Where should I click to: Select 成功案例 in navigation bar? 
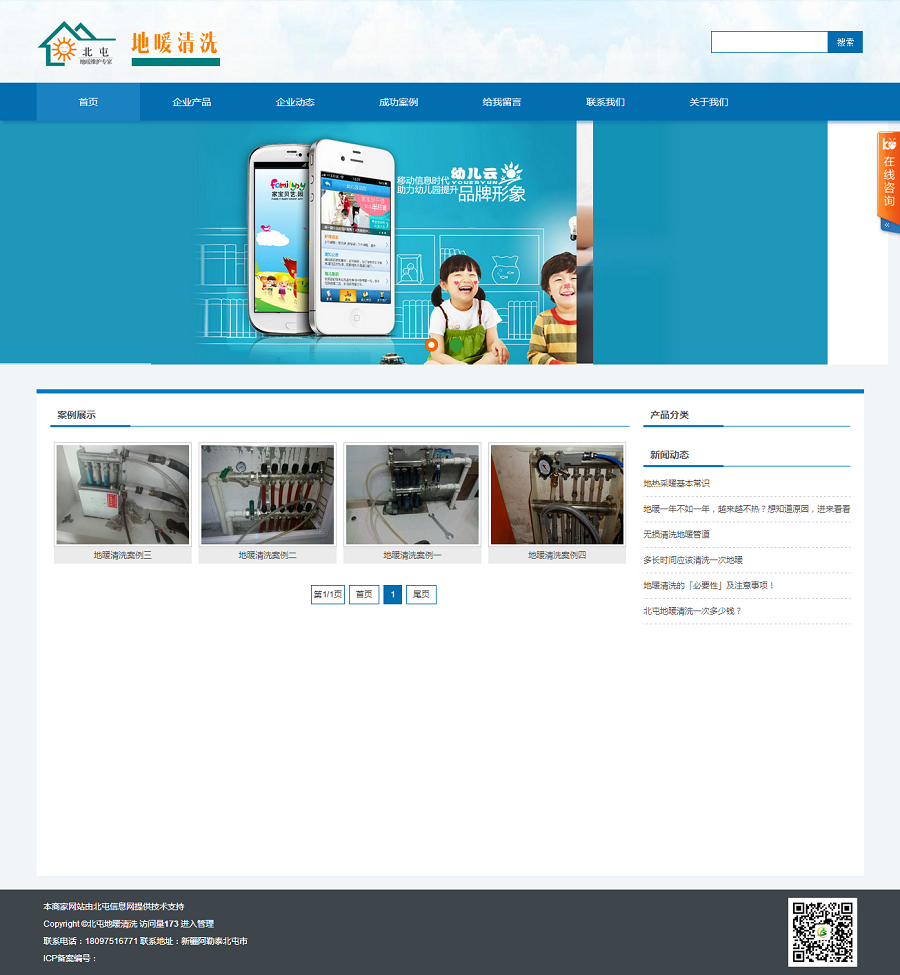[x=398, y=102]
